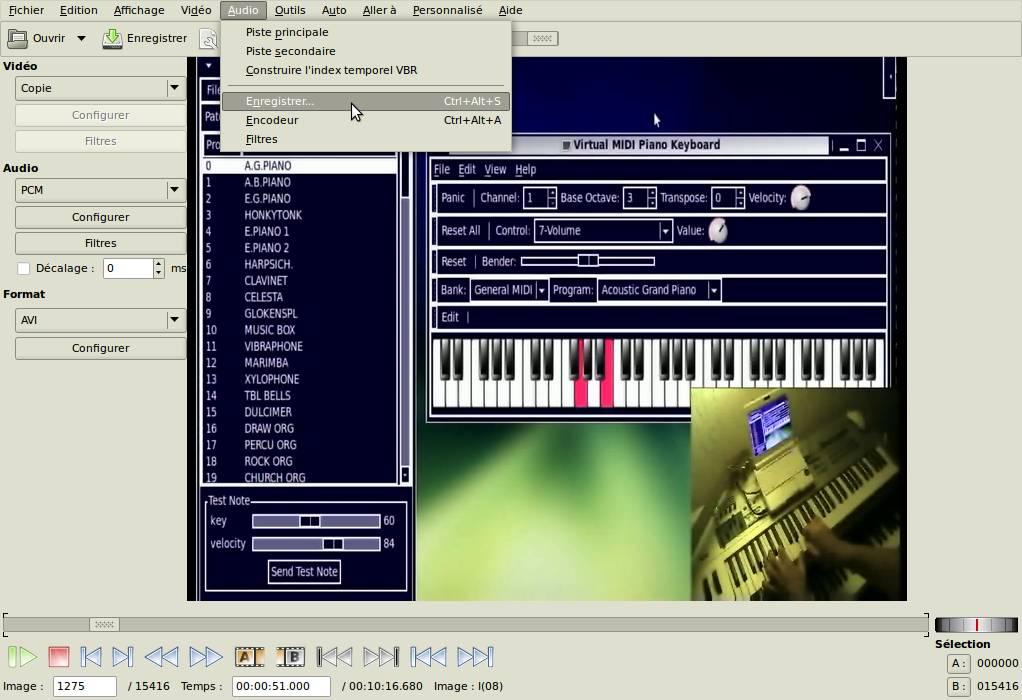The height and width of the screenshot is (700, 1022).
Task: Click the jog shuttle wheel control
Action: [976, 625]
